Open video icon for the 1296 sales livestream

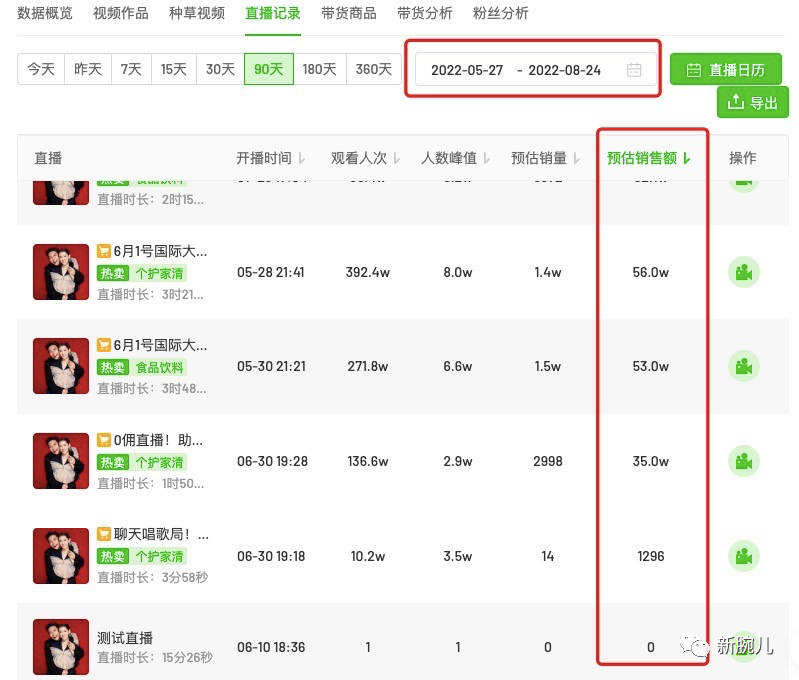tap(743, 556)
